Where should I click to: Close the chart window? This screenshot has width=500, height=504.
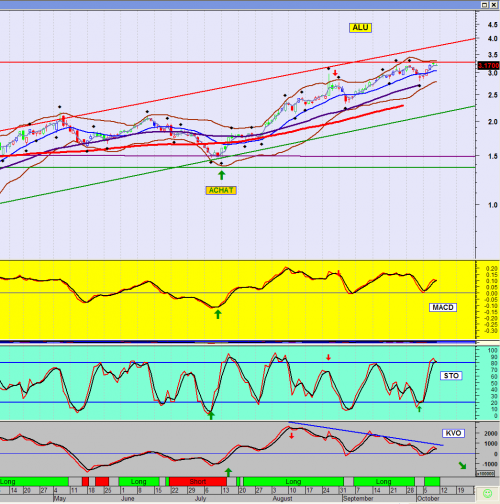coord(494,5)
